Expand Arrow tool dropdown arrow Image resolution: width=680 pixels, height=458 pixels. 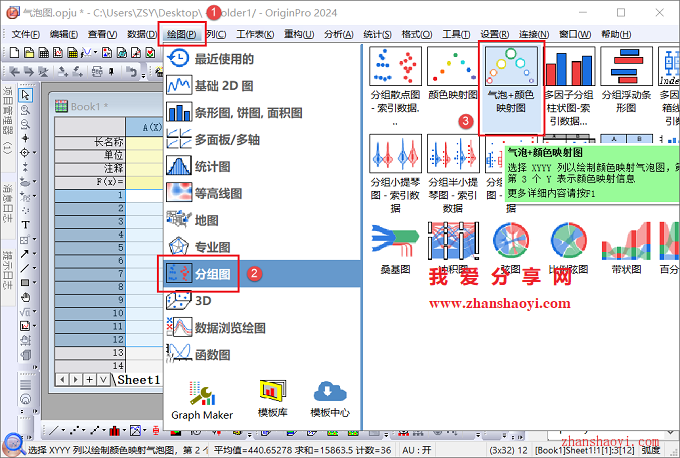click(34, 253)
